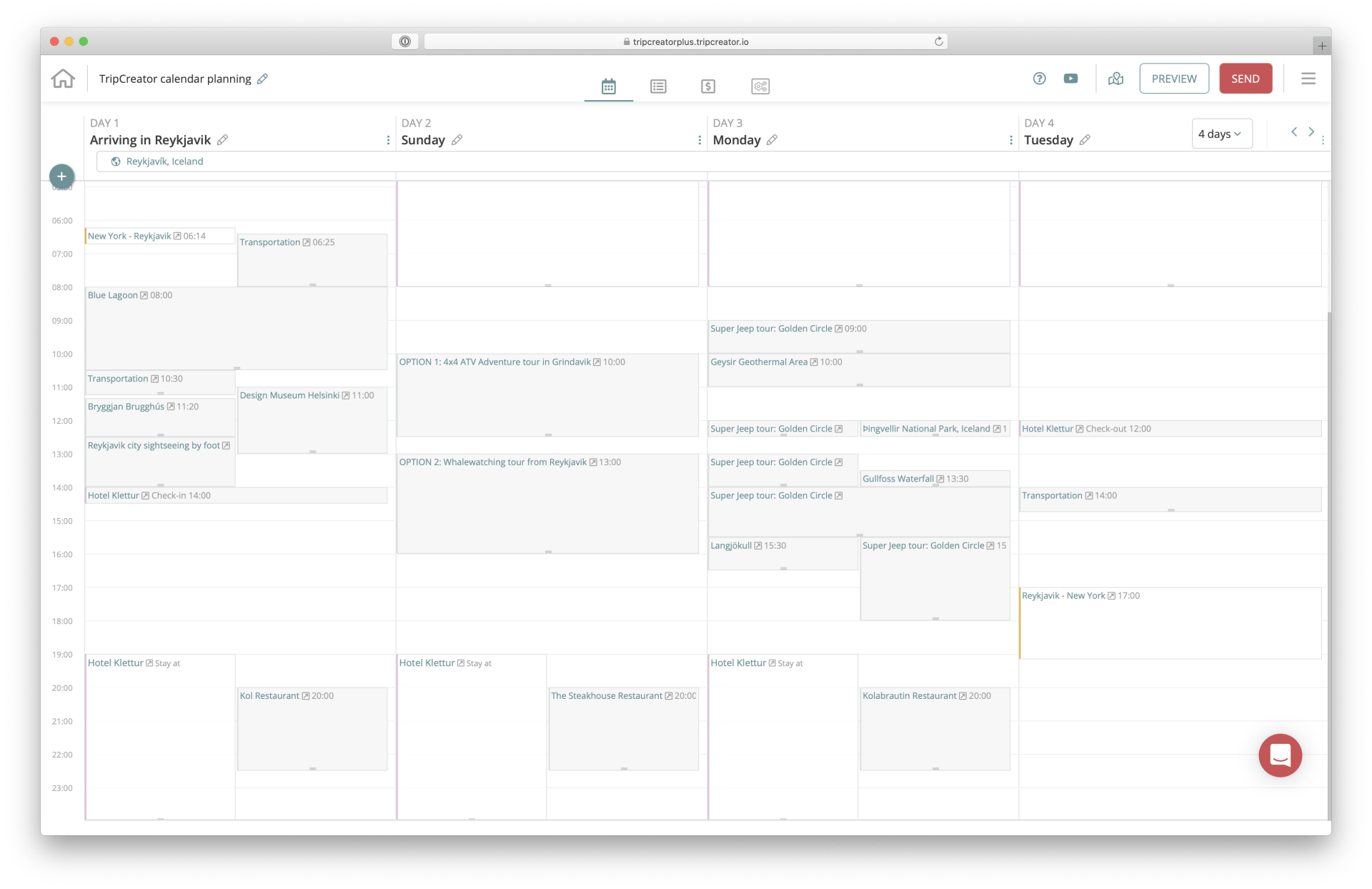The height and width of the screenshot is (889, 1372).
Task: Expand the 4 days dropdown
Action: click(1221, 134)
